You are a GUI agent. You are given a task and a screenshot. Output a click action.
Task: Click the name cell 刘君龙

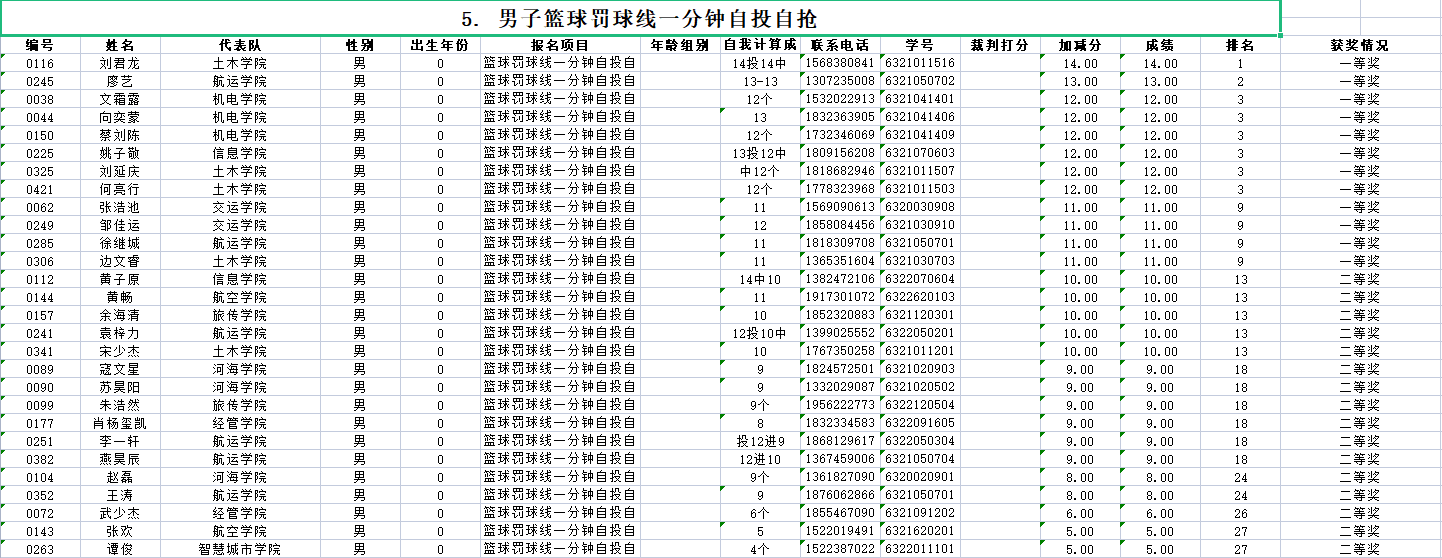click(120, 63)
